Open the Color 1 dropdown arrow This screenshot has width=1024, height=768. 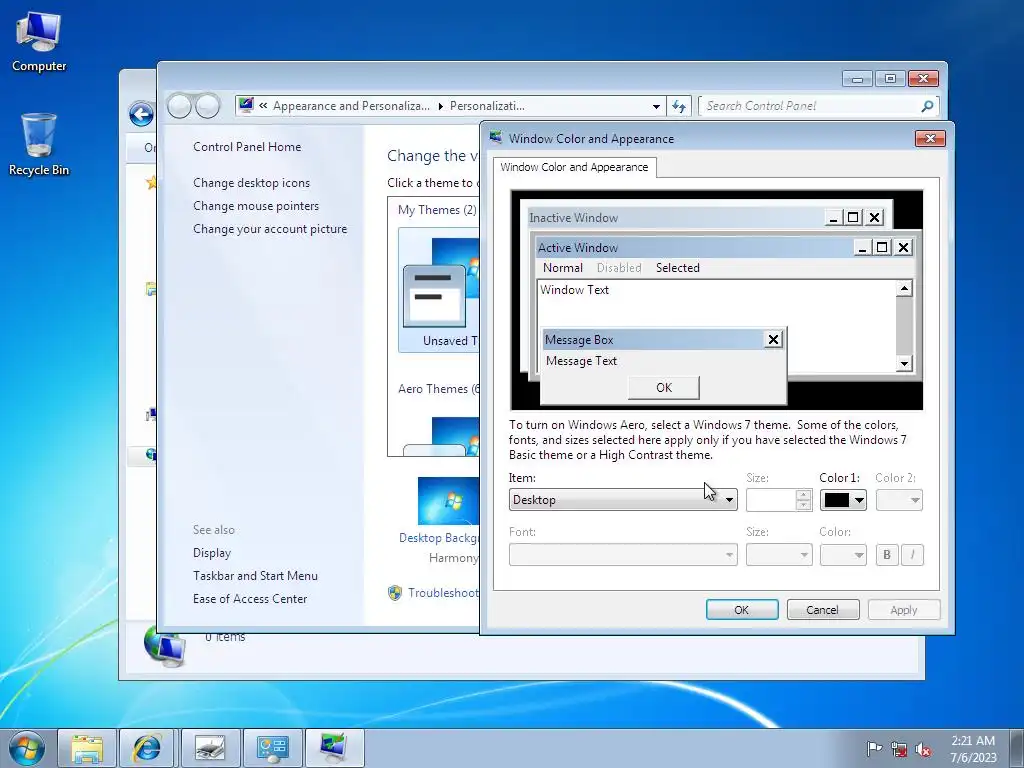point(859,500)
